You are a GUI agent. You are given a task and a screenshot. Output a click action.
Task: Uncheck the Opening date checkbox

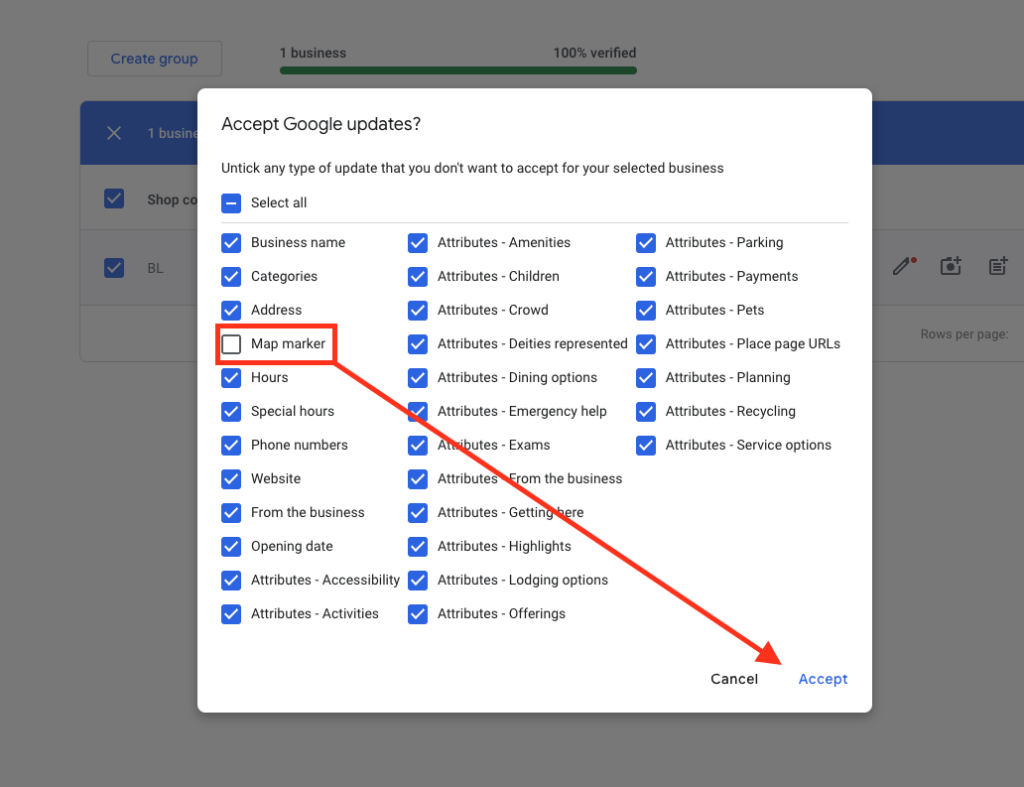click(231, 547)
